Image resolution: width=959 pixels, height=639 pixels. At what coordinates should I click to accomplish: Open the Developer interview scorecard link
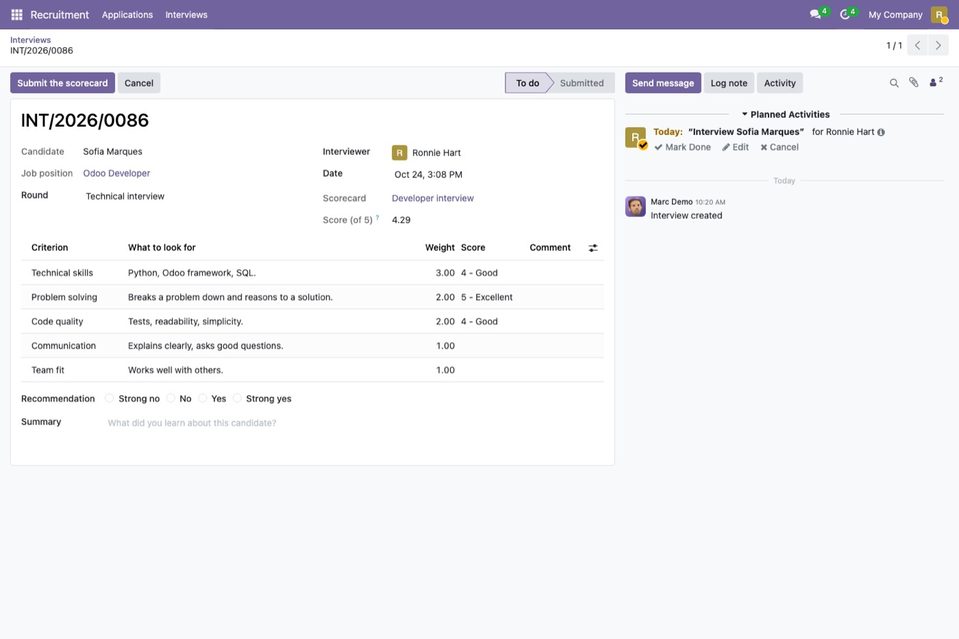[x=432, y=198]
